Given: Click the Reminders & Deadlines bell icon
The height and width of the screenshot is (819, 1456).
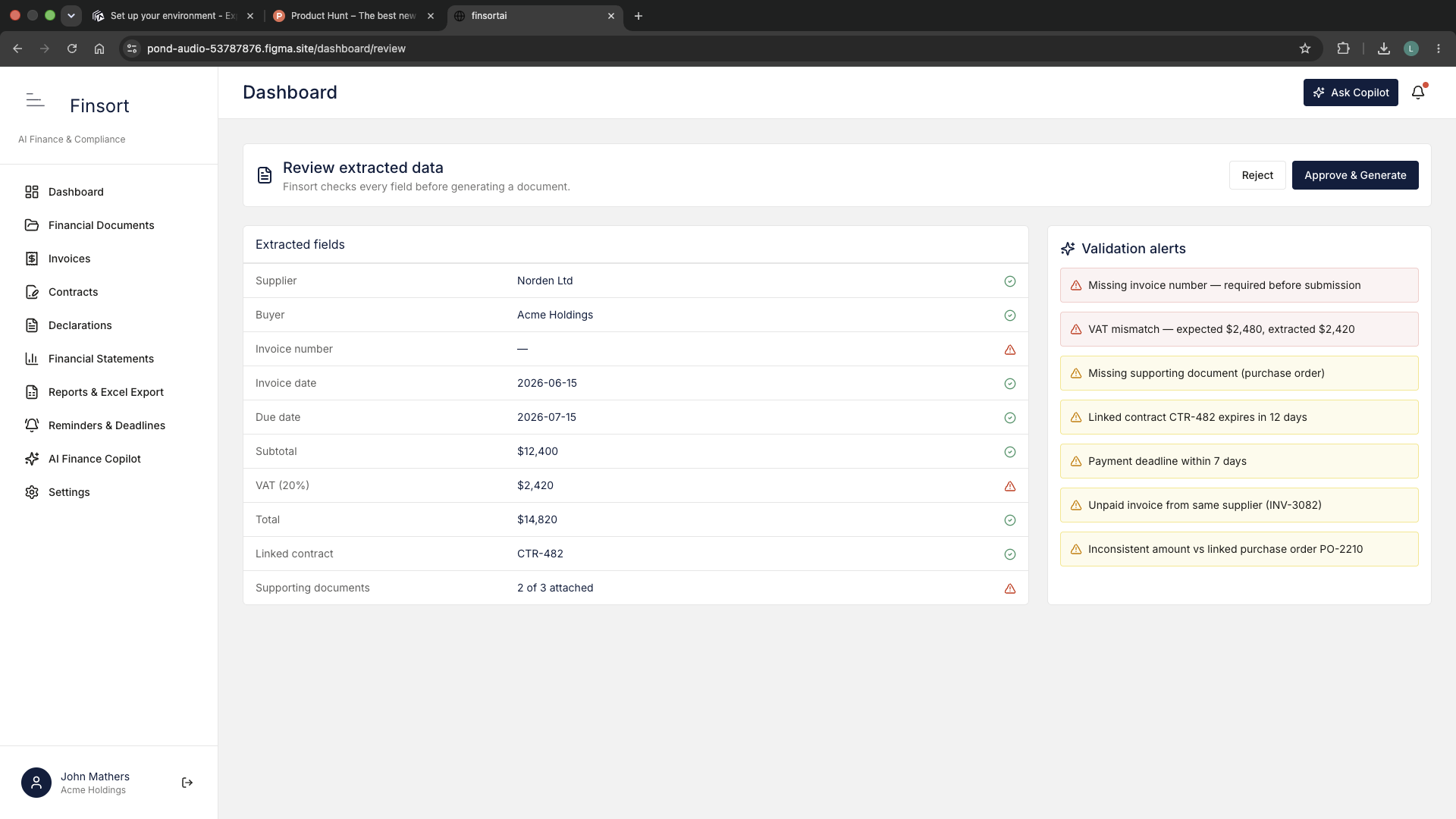Looking at the screenshot, I should click(32, 425).
